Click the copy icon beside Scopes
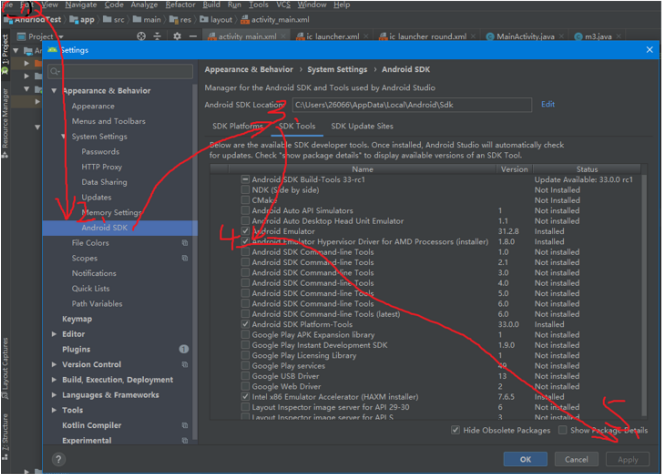Screen dimensions: 662x474 (x=184, y=258)
